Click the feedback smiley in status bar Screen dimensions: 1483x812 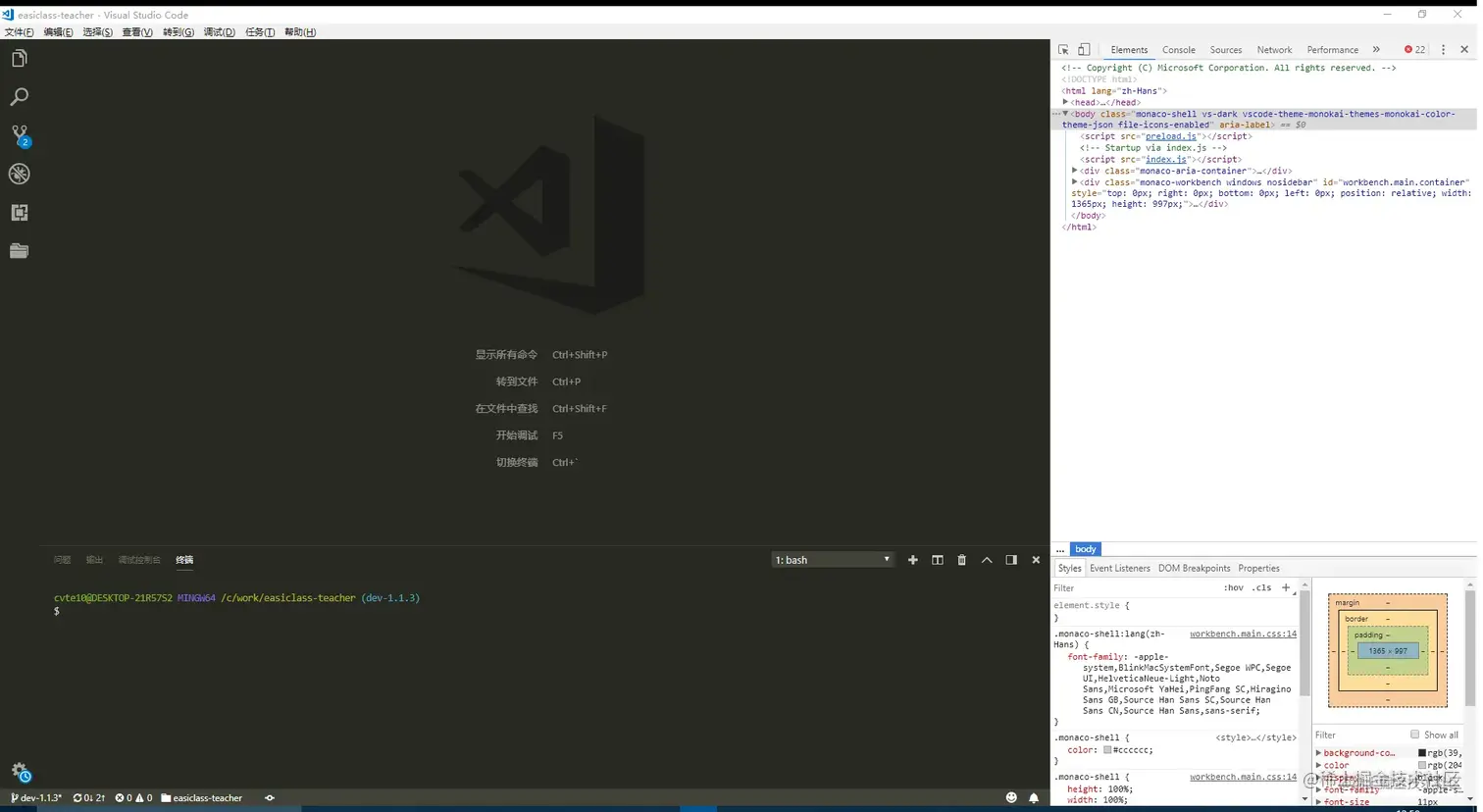pos(1011,798)
